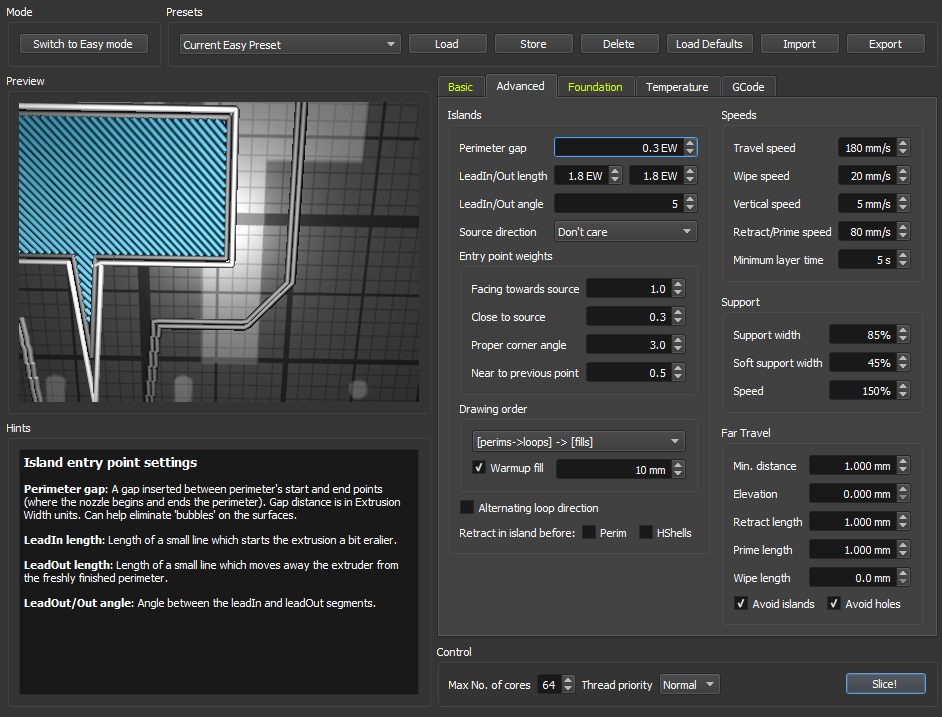Open the Thread priority dropdown
Viewport: 942px width, 717px height.
pyautogui.click(x=689, y=685)
